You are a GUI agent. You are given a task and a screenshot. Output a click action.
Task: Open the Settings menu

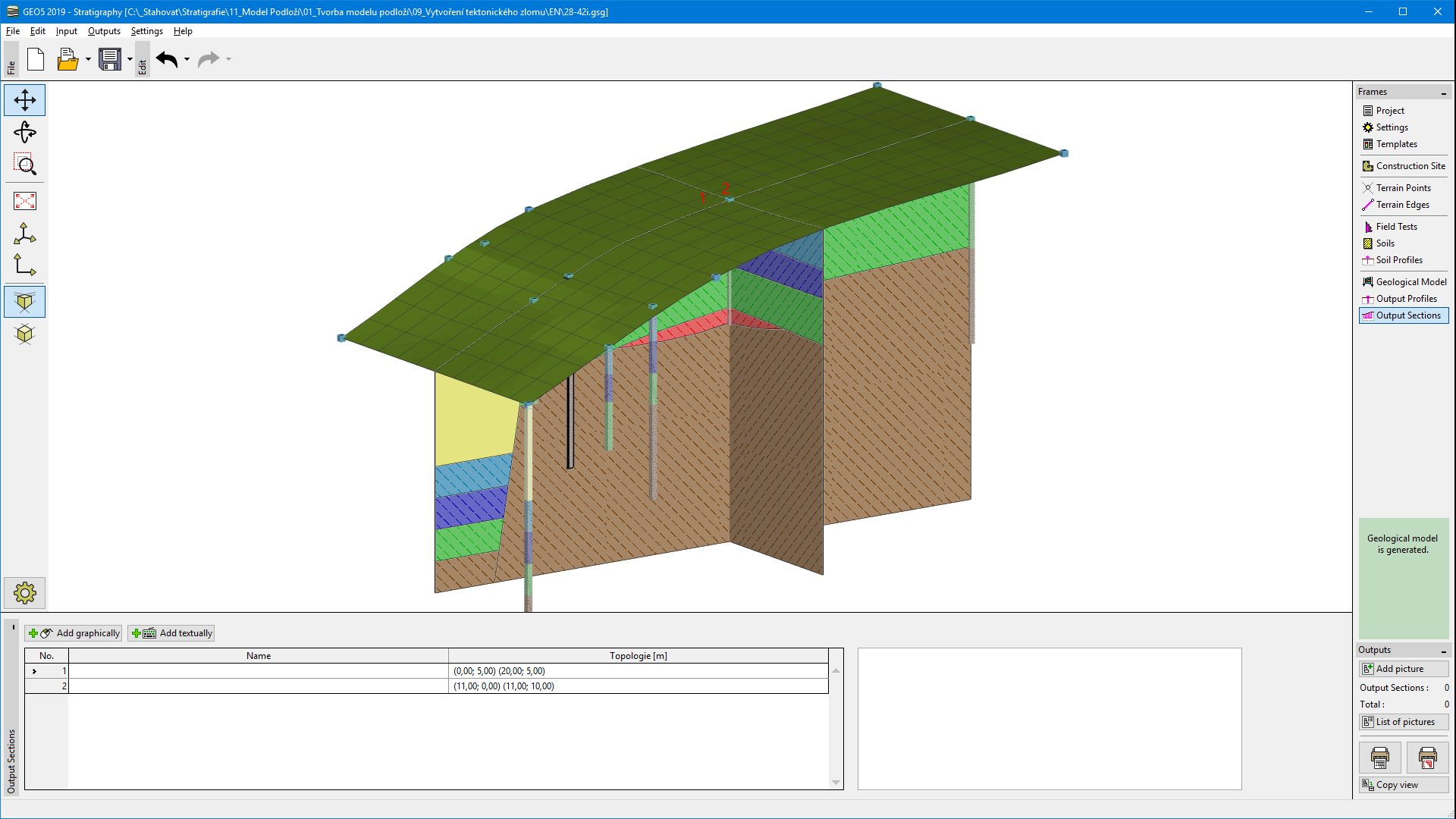(146, 31)
